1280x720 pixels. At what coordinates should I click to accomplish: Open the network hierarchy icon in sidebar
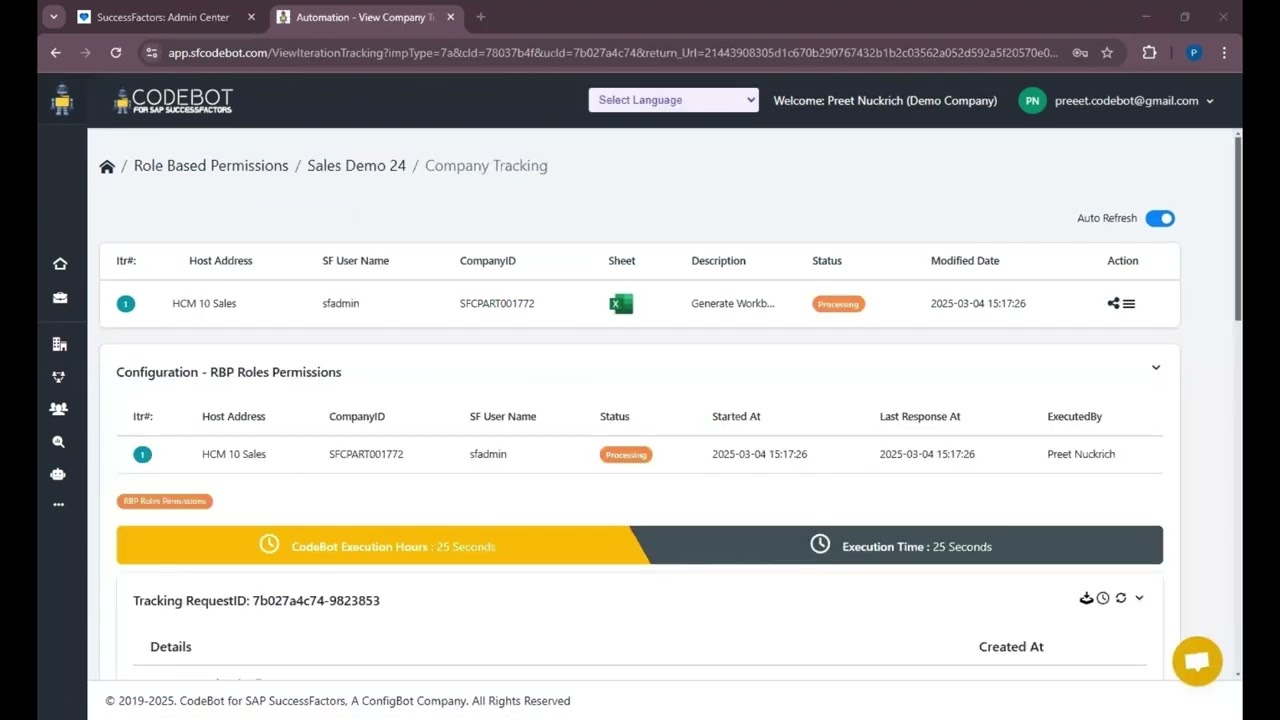(59, 377)
